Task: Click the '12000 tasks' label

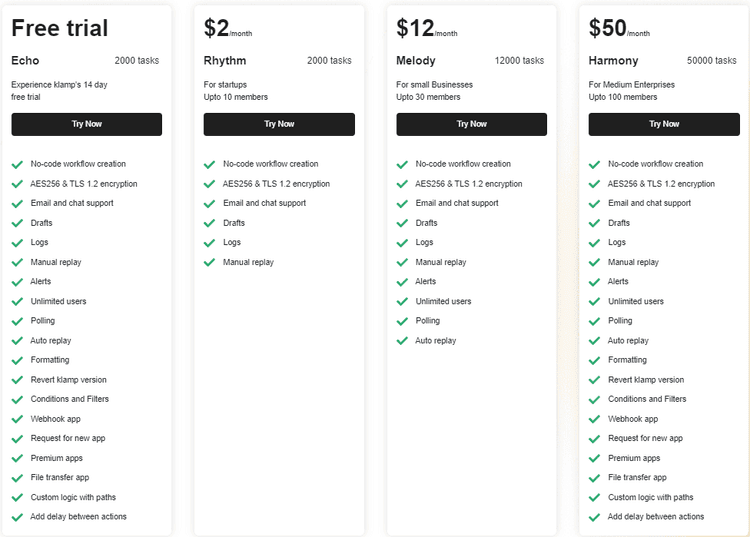Action: click(519, 61)
